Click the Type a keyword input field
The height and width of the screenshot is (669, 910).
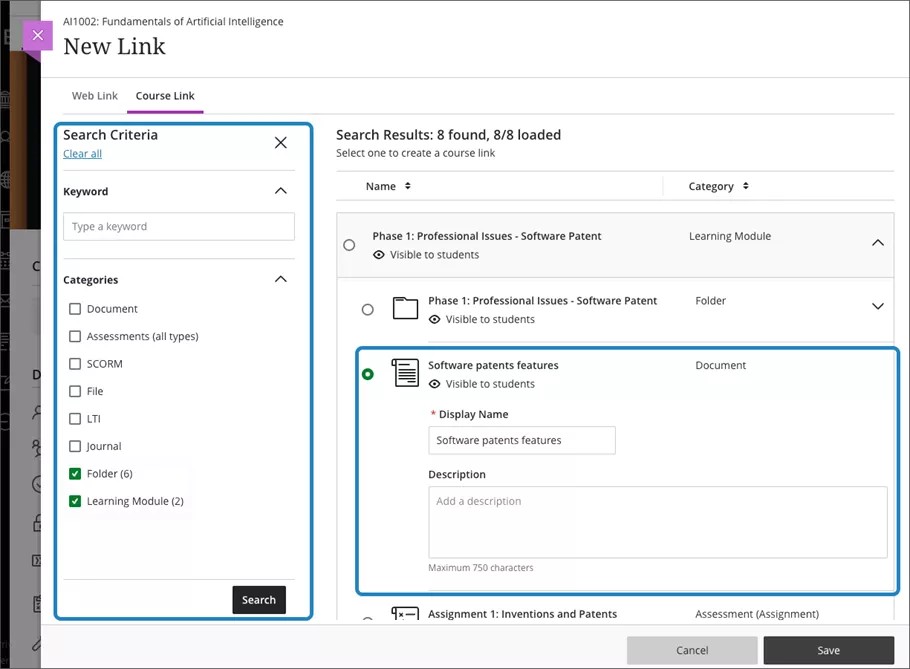coord(178,226)
